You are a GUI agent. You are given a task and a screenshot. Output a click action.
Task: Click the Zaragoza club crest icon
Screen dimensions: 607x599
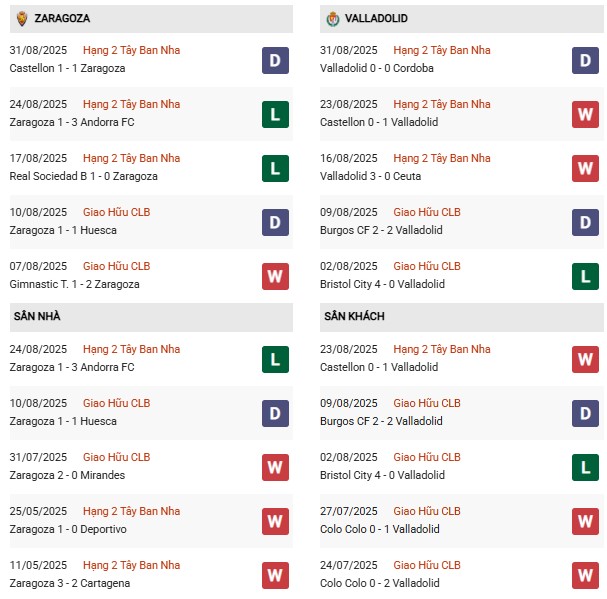[21, 18]
